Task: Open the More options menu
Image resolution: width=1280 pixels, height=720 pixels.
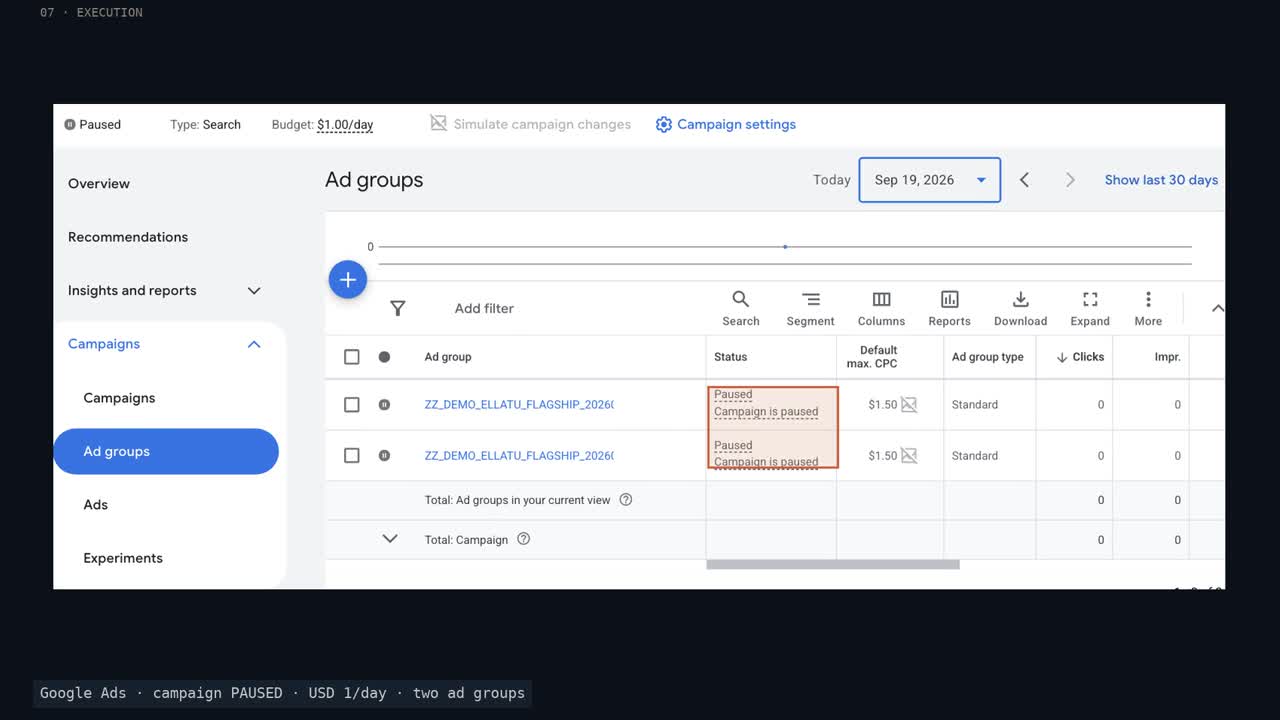Action: [1148, 308]
